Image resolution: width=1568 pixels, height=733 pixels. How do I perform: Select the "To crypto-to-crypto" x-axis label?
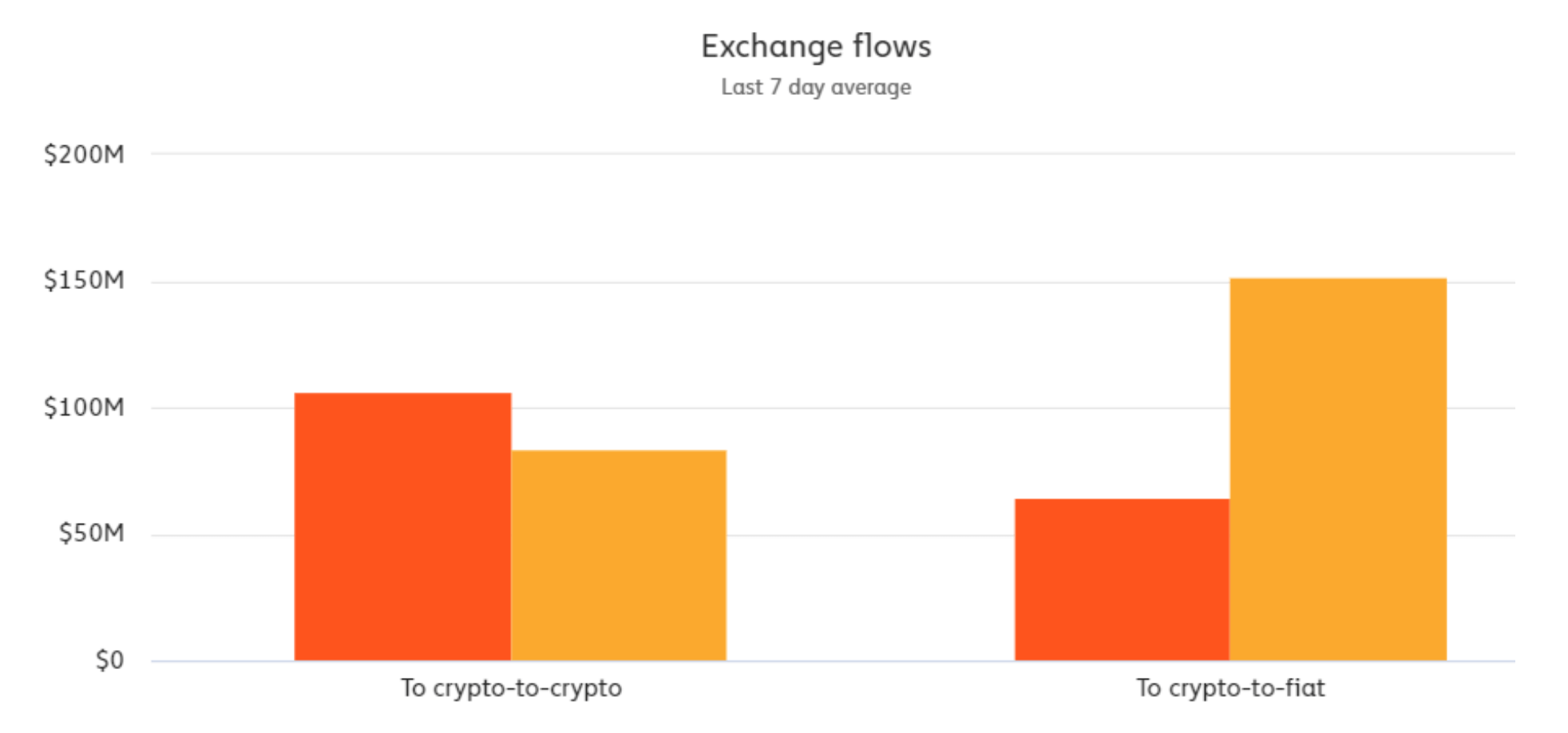click(511, 688)
